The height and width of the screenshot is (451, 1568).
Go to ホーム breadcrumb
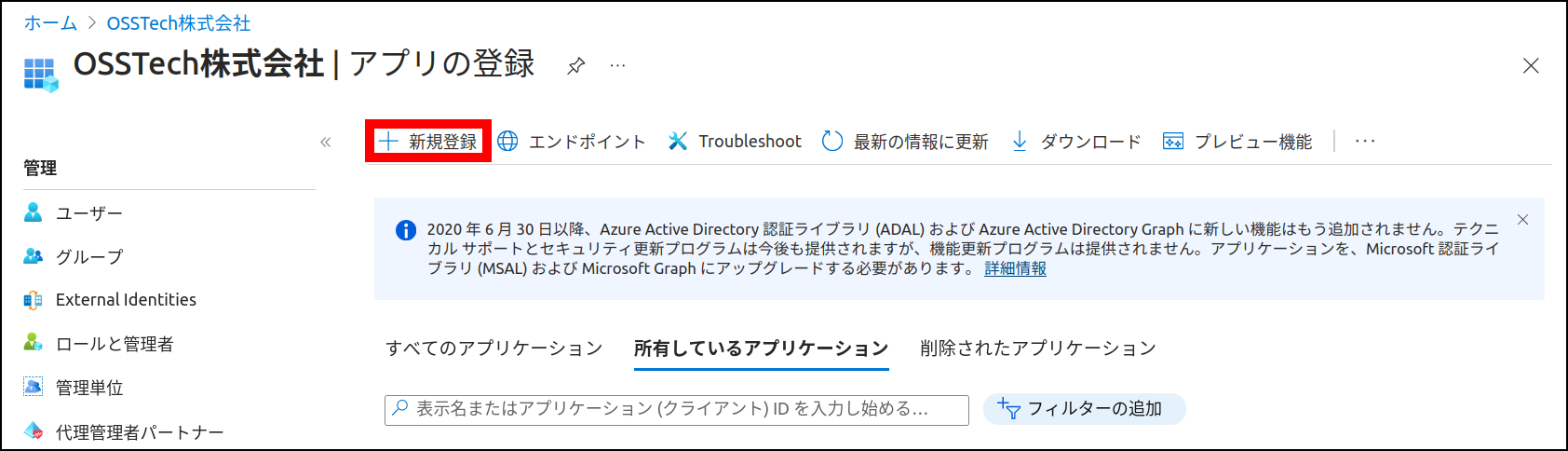pos(50,23)
